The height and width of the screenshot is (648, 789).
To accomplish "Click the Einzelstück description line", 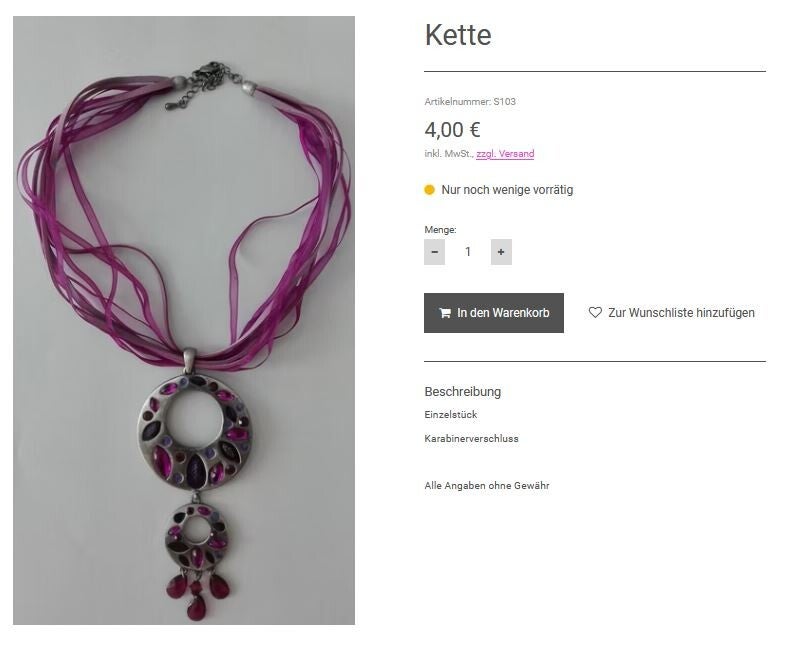I will point(451,415).
